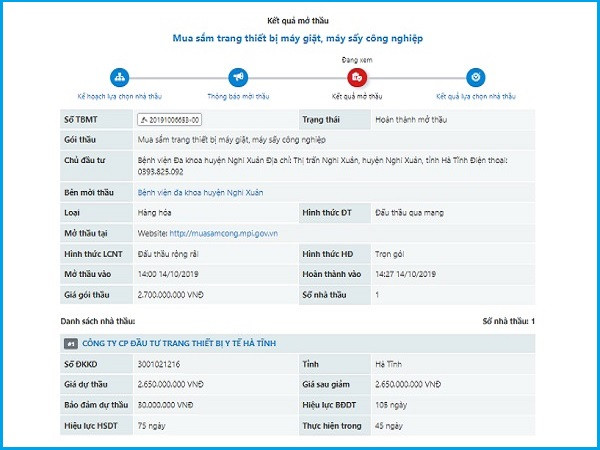The height and width of the screenshot is (450, 600).
Task: Select the Hiệu lực BĐDT value 105 ngày
Action: (391, 405)
